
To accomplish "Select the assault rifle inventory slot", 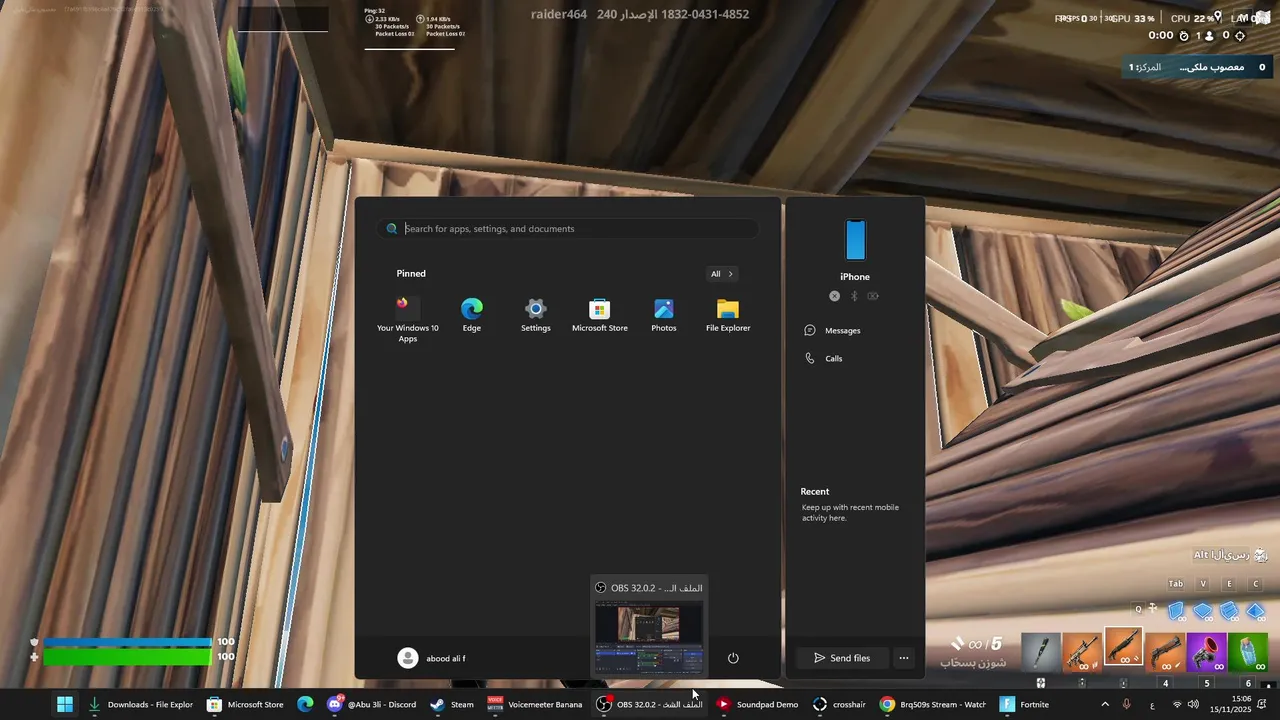I will click(x=1081, y=652).
